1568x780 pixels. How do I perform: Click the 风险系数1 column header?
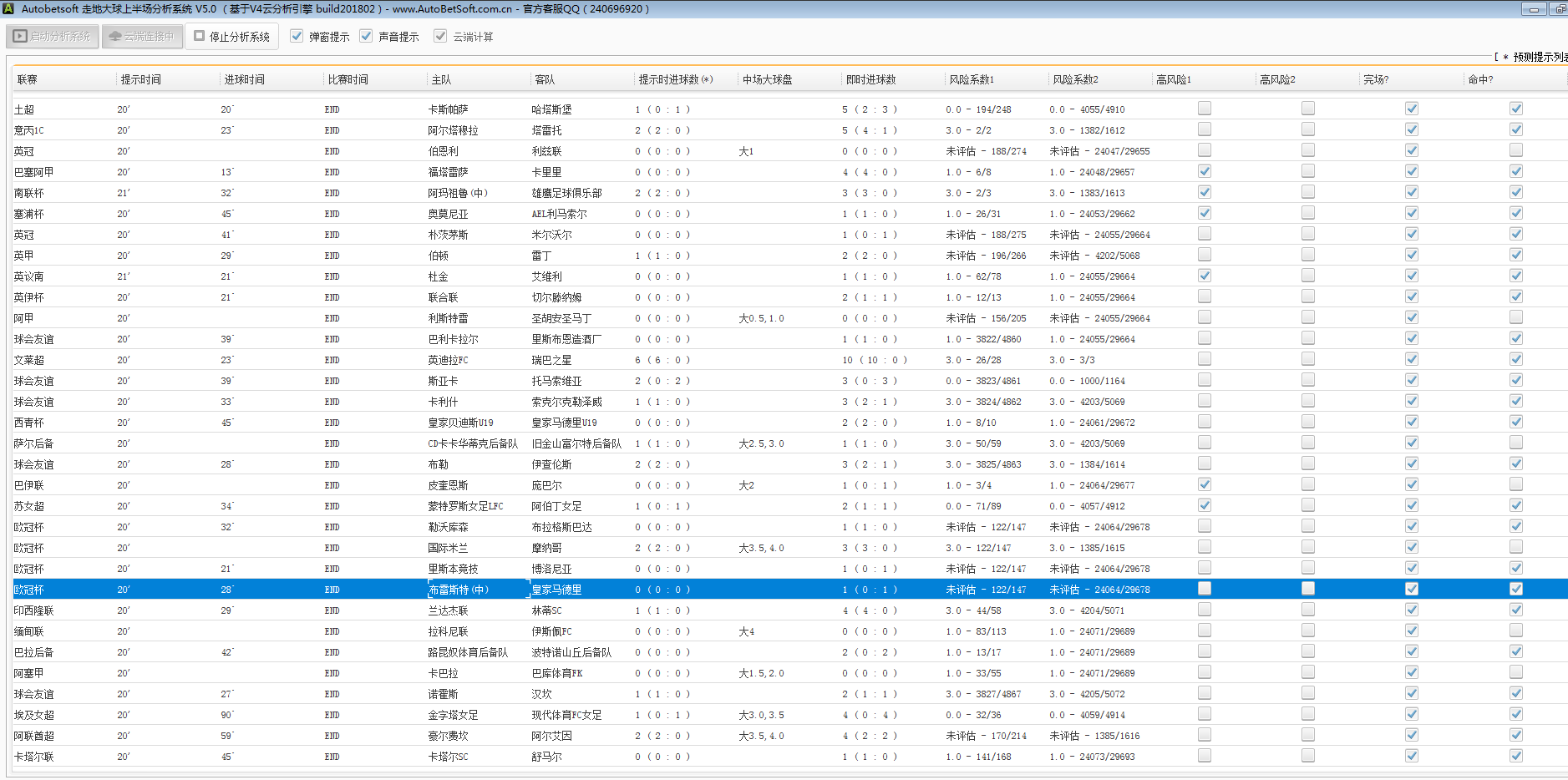[971, 80]
